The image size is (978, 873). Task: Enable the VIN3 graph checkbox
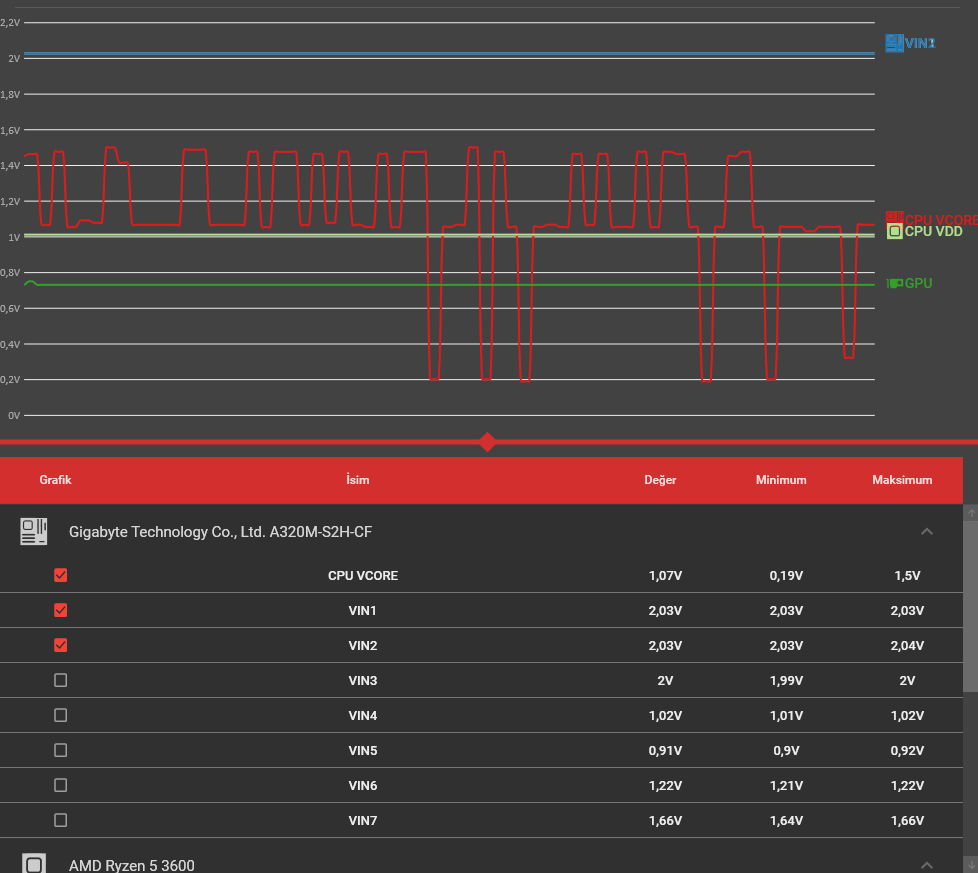[x=61, y=680]
